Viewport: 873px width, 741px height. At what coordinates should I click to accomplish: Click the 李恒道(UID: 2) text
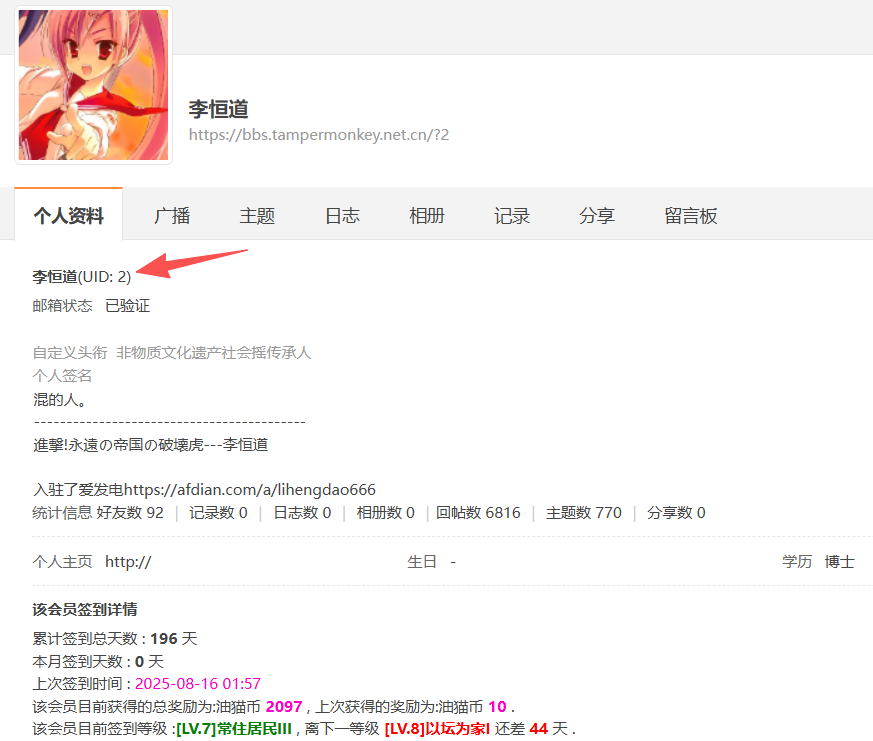[82, 277]
